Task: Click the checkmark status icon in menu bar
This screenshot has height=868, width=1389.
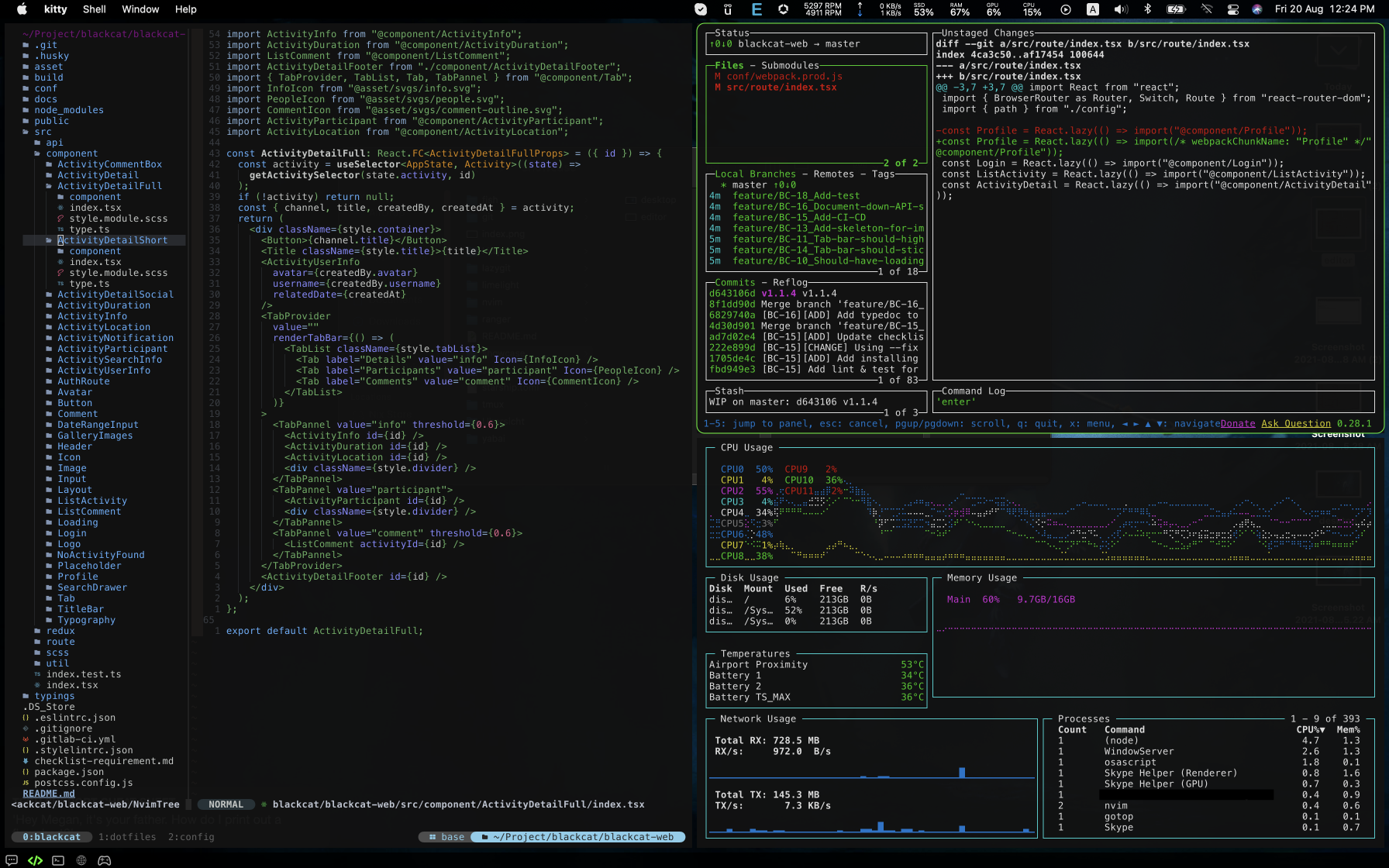Action: [x=701, y=9]
